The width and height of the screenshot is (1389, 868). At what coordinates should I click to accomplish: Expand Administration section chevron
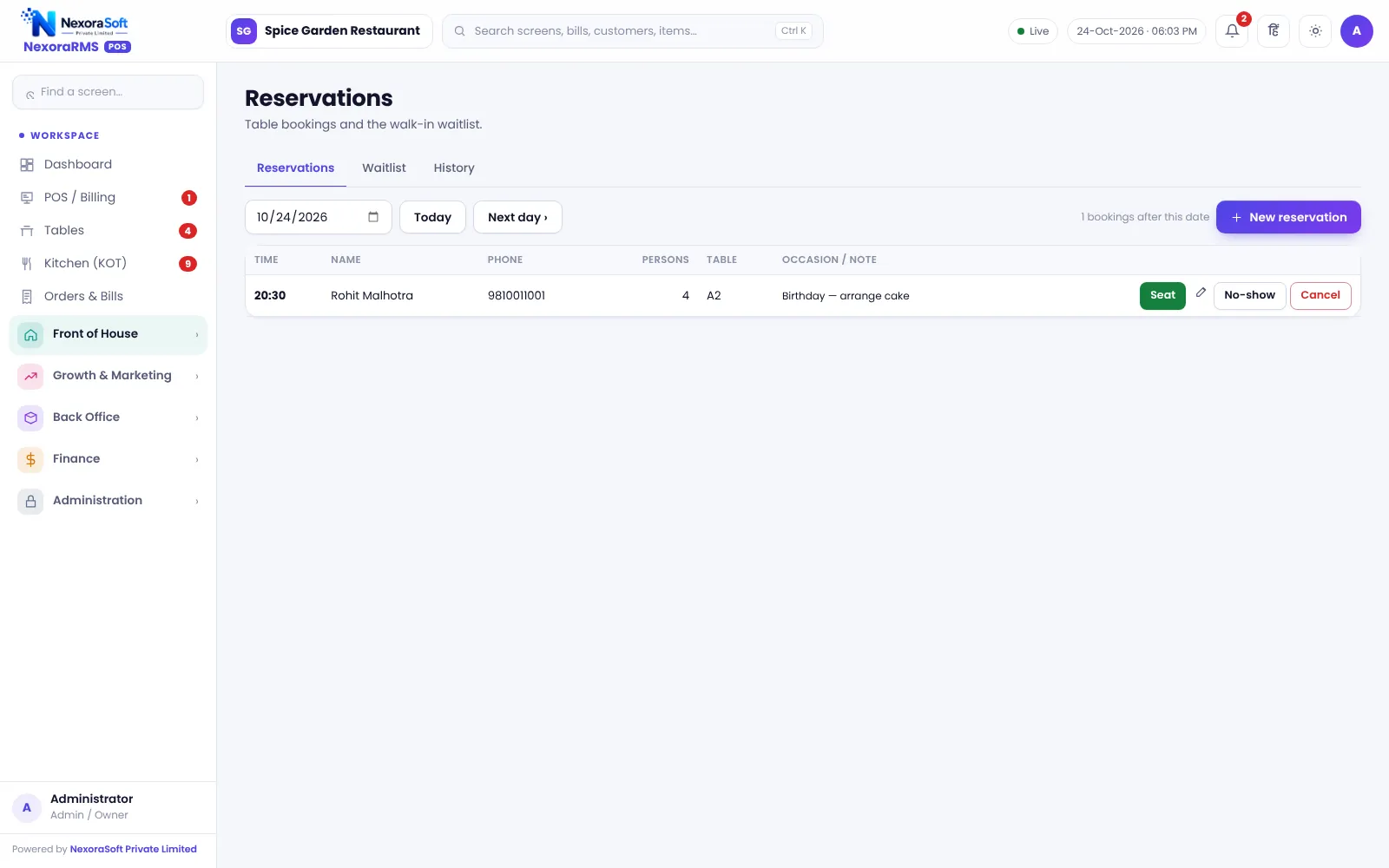197,502
